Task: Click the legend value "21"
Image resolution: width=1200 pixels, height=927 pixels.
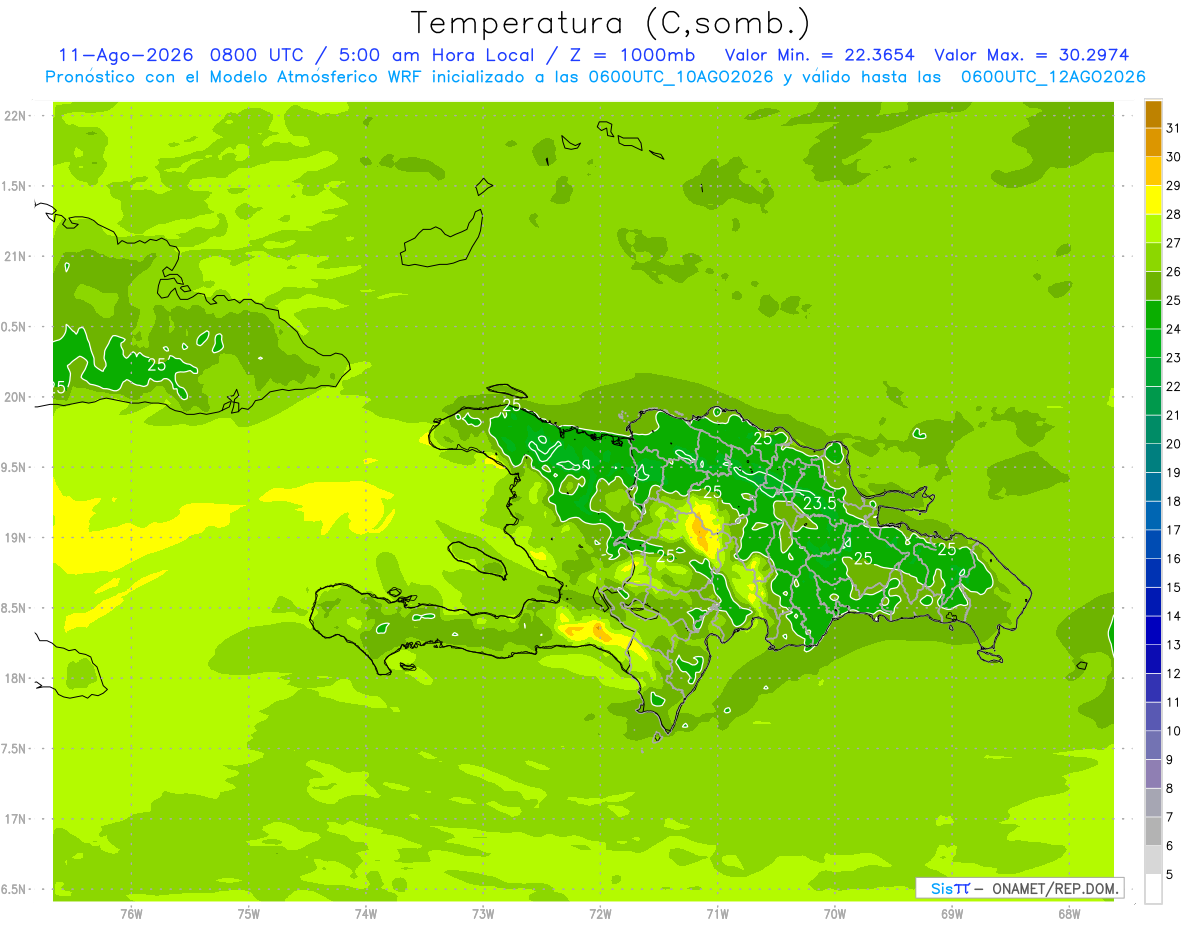Action: tap(1174, 415)
